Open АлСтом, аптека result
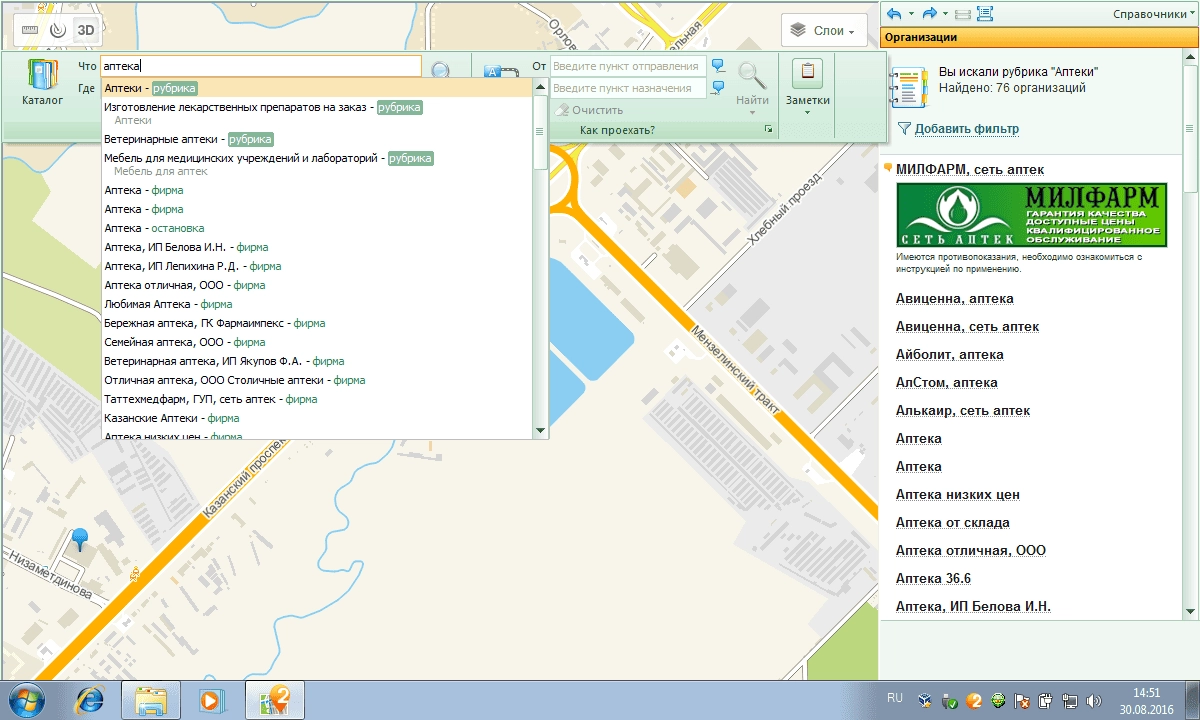This screenshot has height=720, width=1200. [x=947, y=383]
